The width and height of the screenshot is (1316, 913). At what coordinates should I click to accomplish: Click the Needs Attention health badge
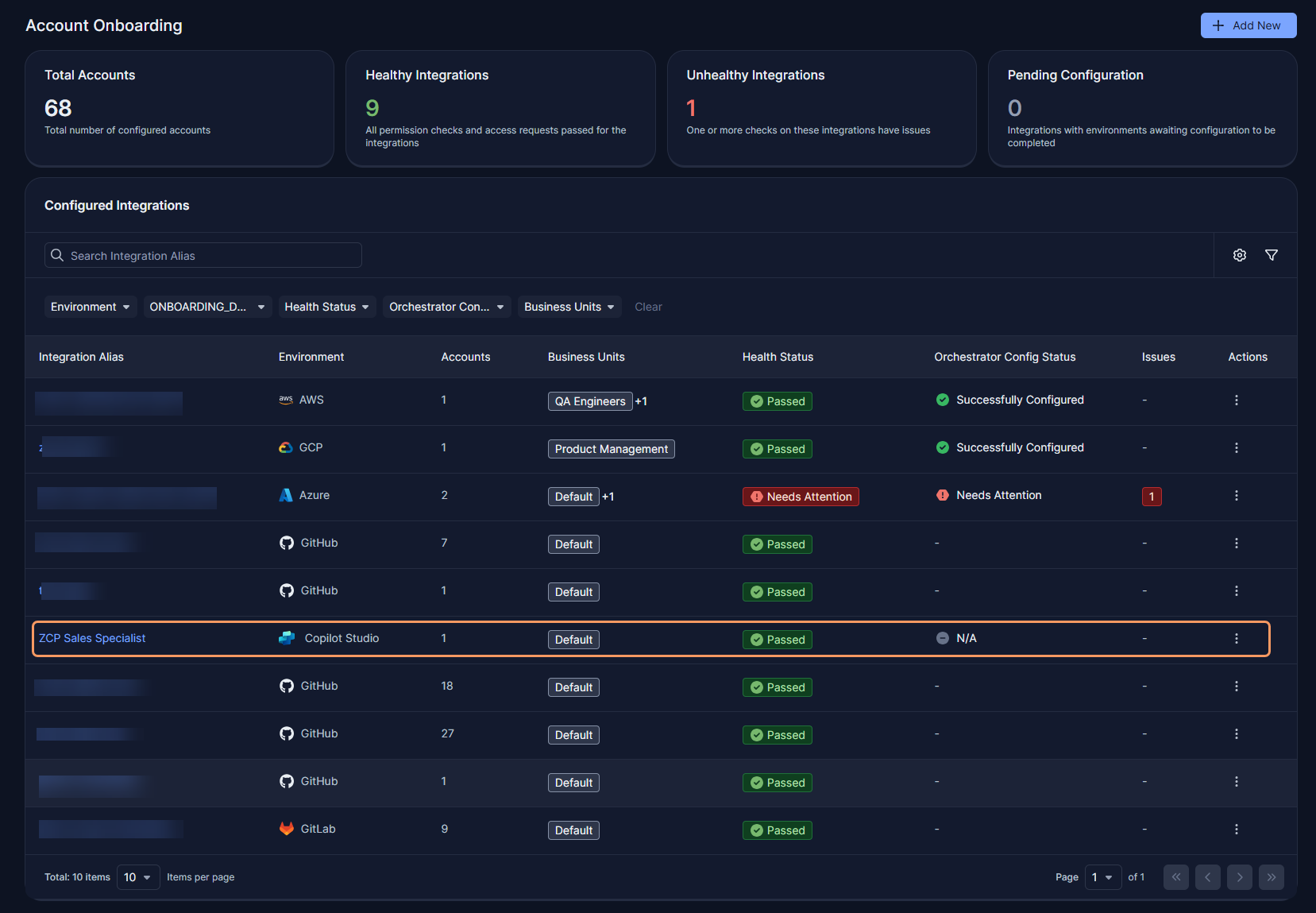801,497
